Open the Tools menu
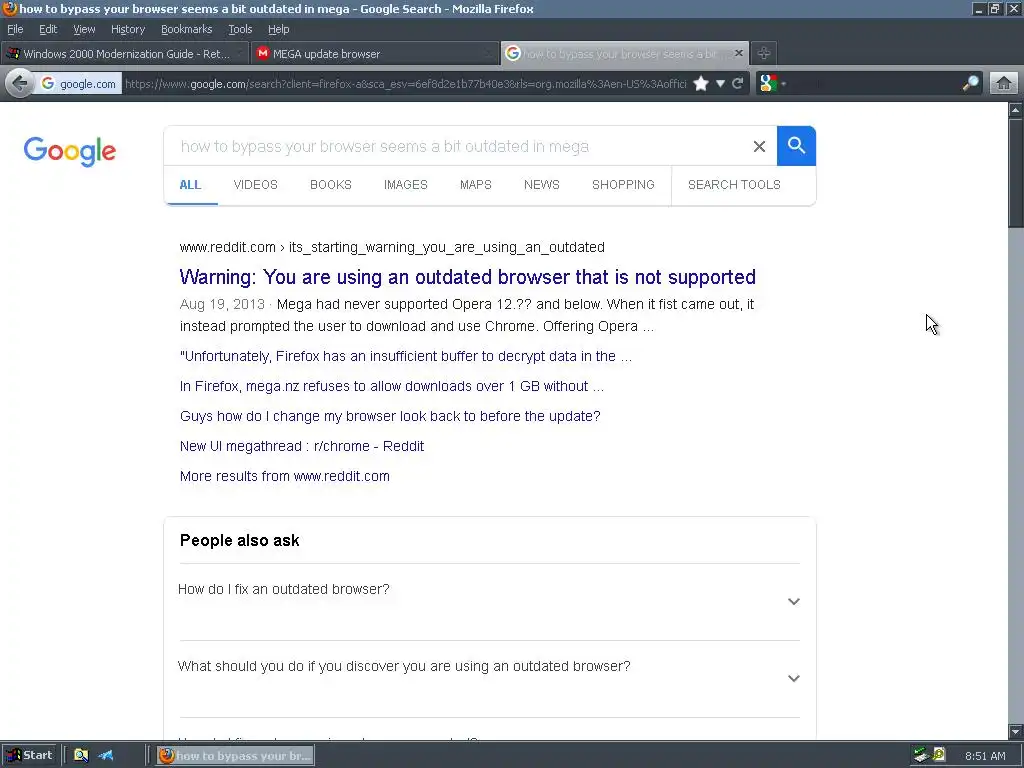This screenshot has width=1024, height=768. (240, 29)
